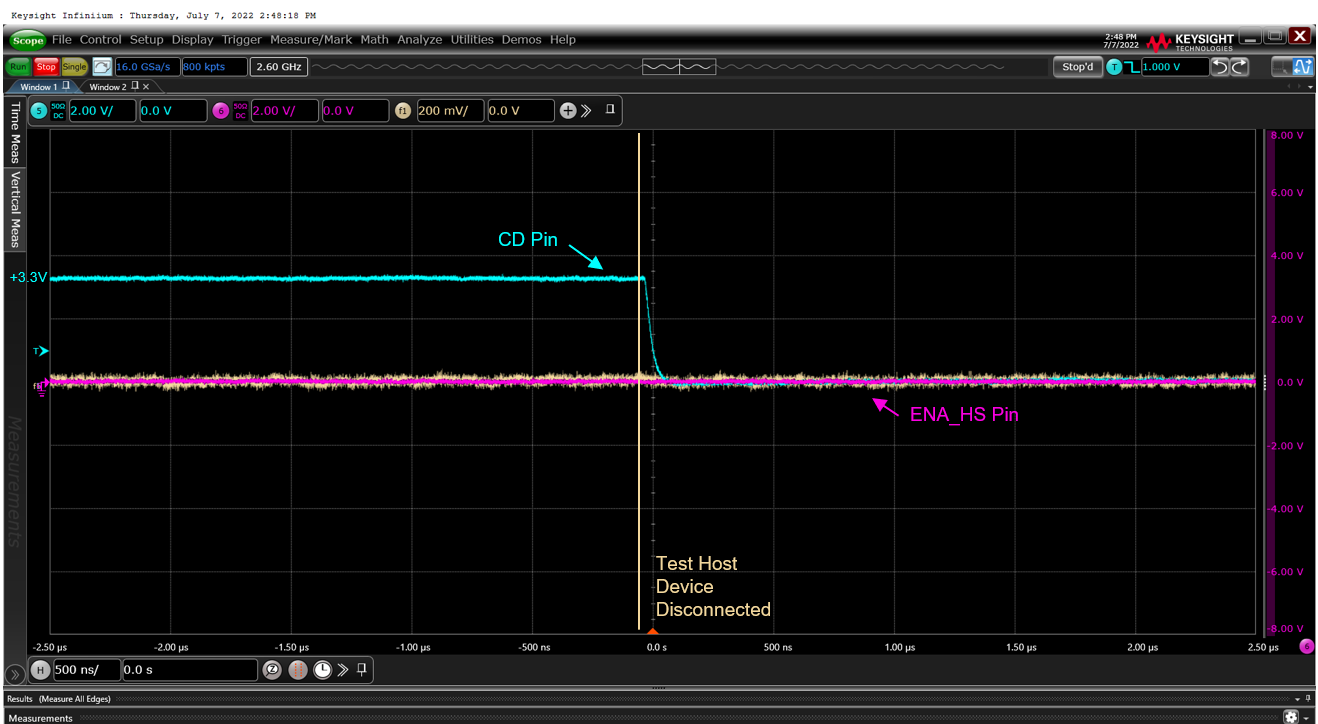Click the Stop'd status button
Viewport: 1318px width, 724px height.
pos(1077,66)
